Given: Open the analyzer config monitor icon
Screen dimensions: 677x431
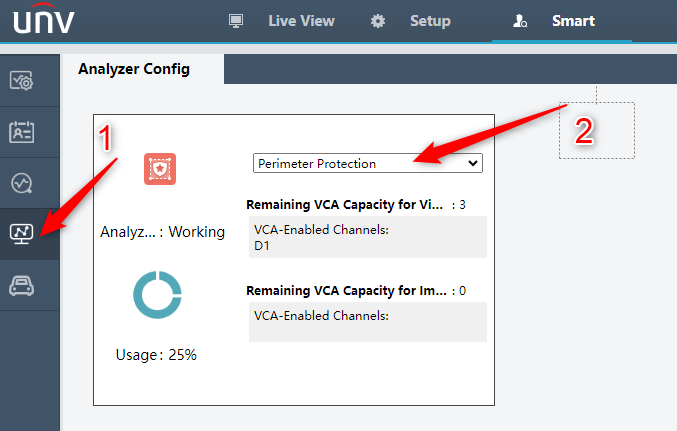Looking at the screenshot, I should [x=22, y=234].
